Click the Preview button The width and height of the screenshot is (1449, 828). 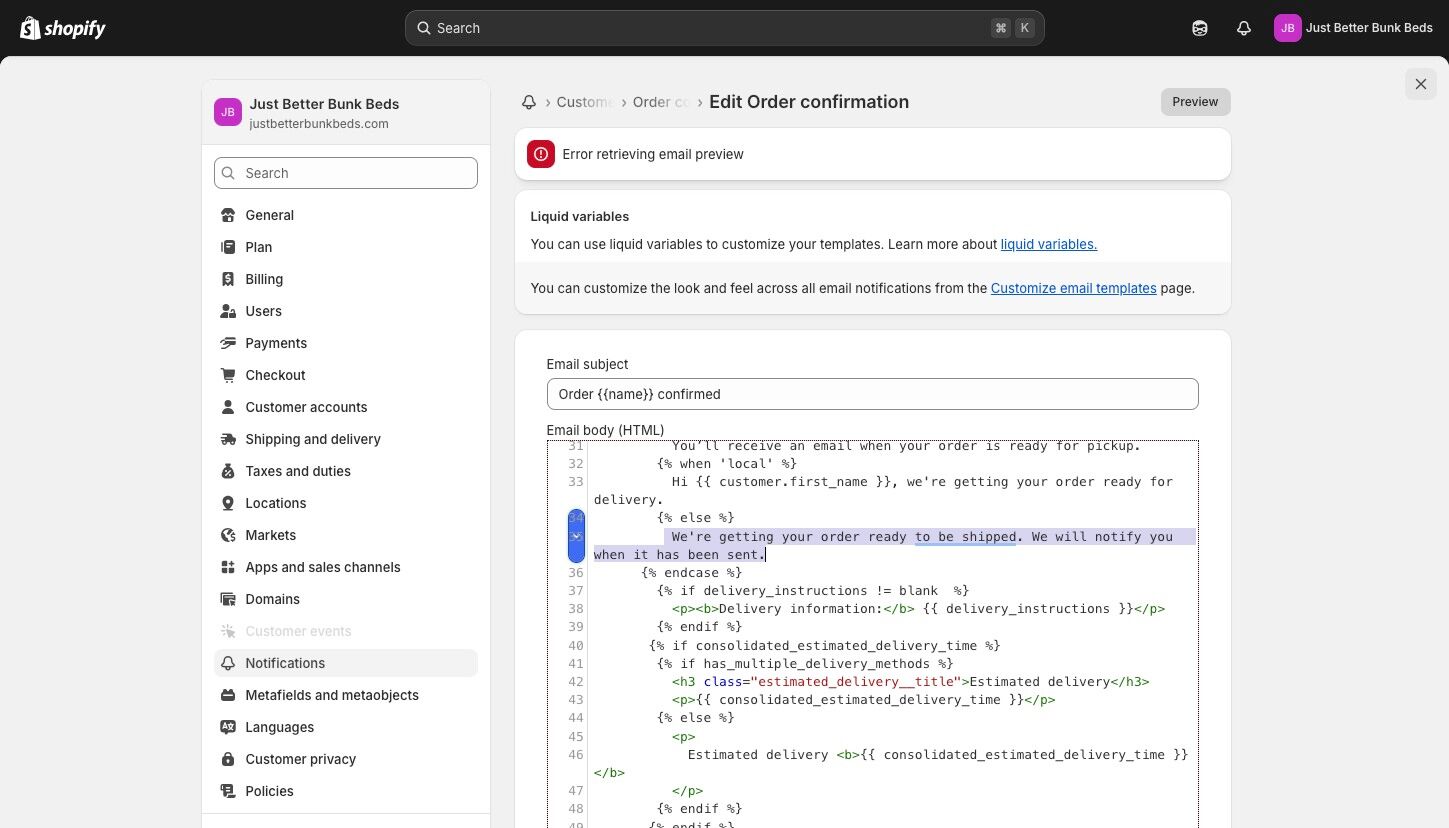1195,102
